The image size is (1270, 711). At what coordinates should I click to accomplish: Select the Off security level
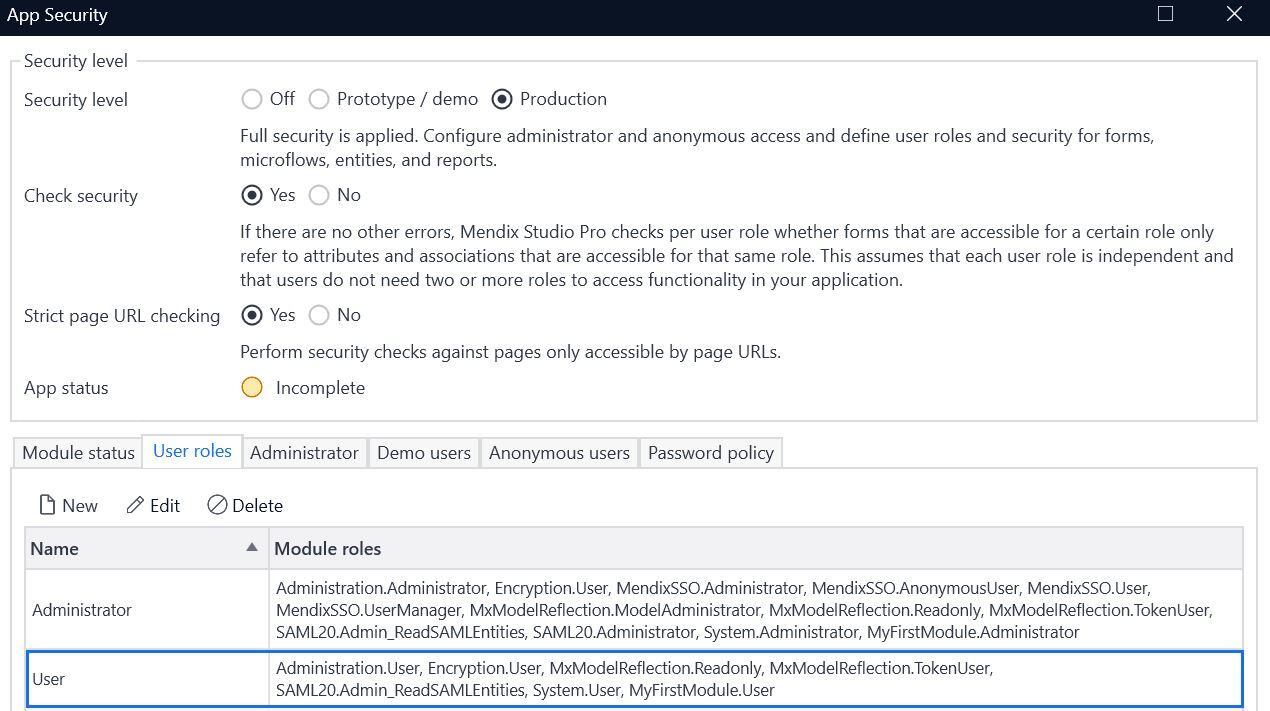252,99
